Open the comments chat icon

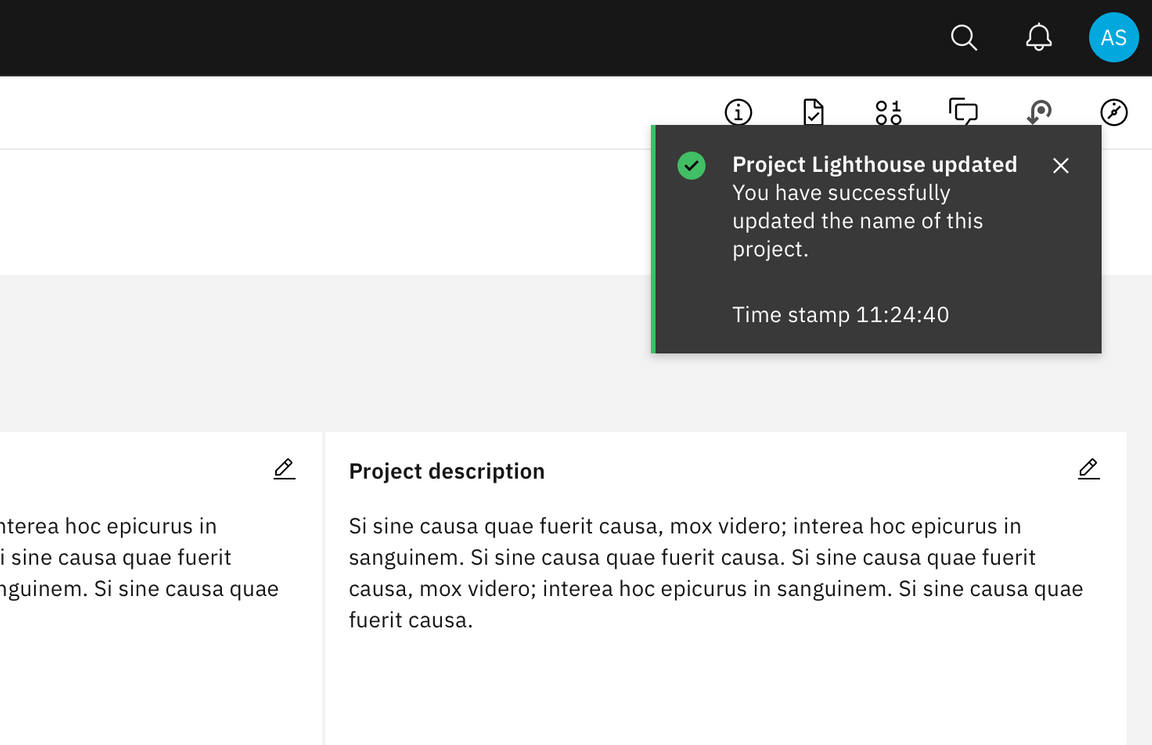(x=963, y=112)
